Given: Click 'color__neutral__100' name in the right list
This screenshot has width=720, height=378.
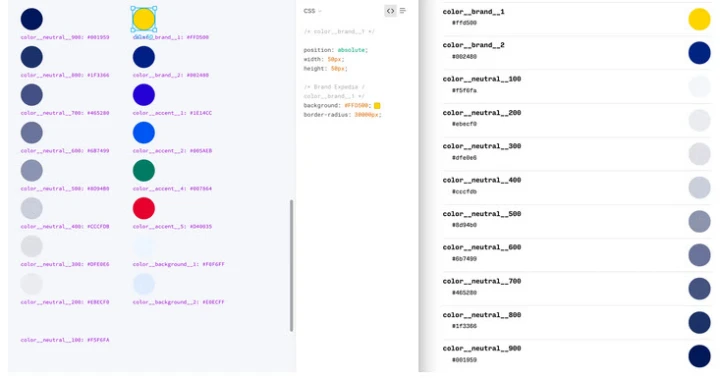Looking at the screenshot, I should (482, 79).
